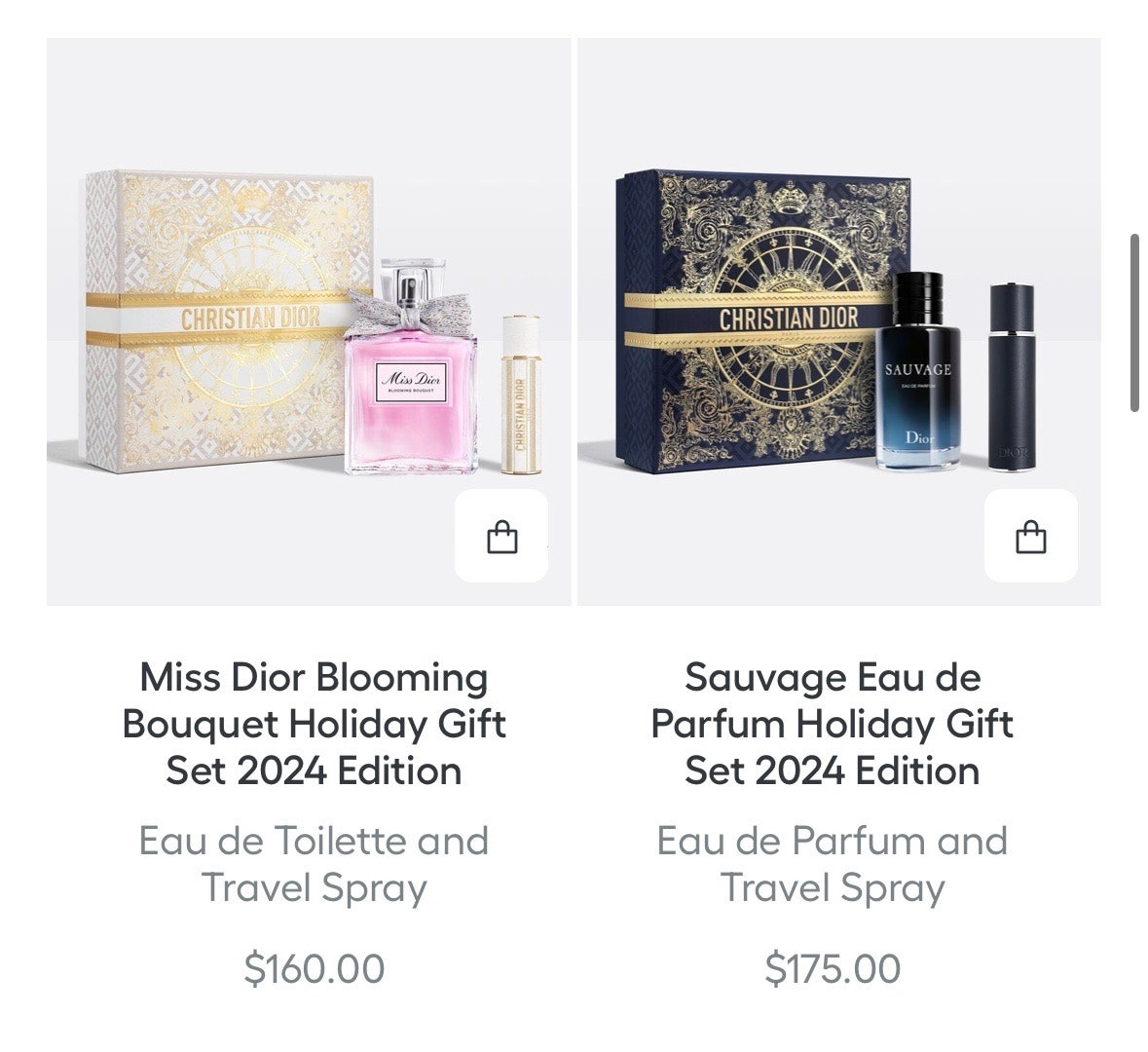Click the Sauvage Eau de Parfum bottle

(x=918, y=371)
